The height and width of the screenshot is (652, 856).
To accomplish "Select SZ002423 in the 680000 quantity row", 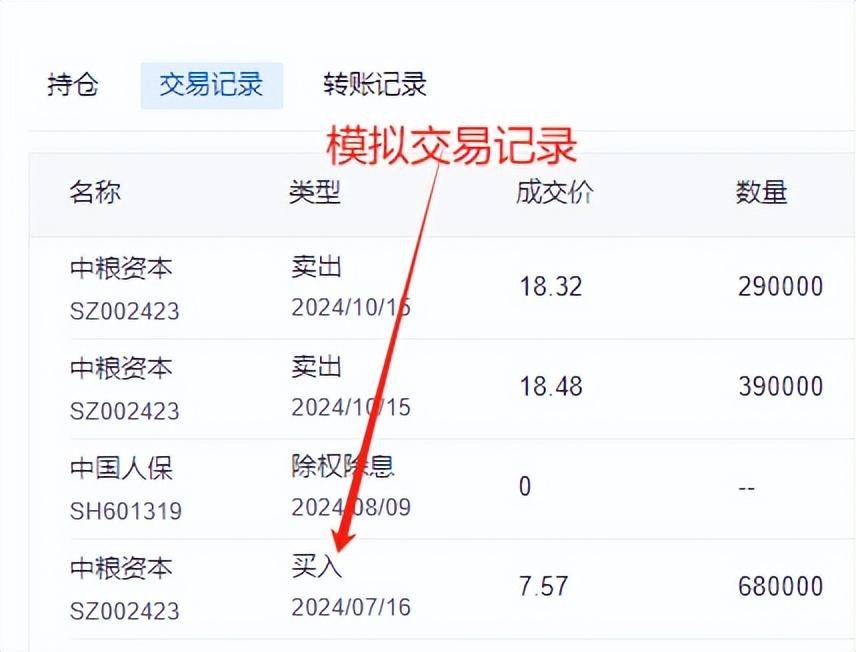I will tap(124, 611).
